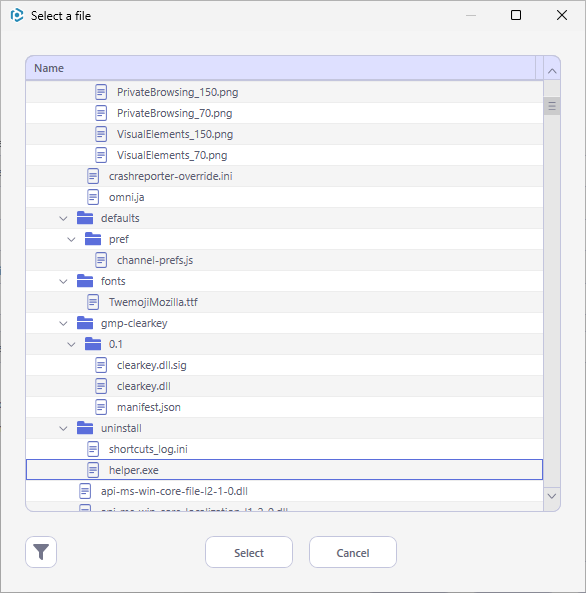Collapse the pref subfolder
The image size is (586, 593).
(71, 239)
